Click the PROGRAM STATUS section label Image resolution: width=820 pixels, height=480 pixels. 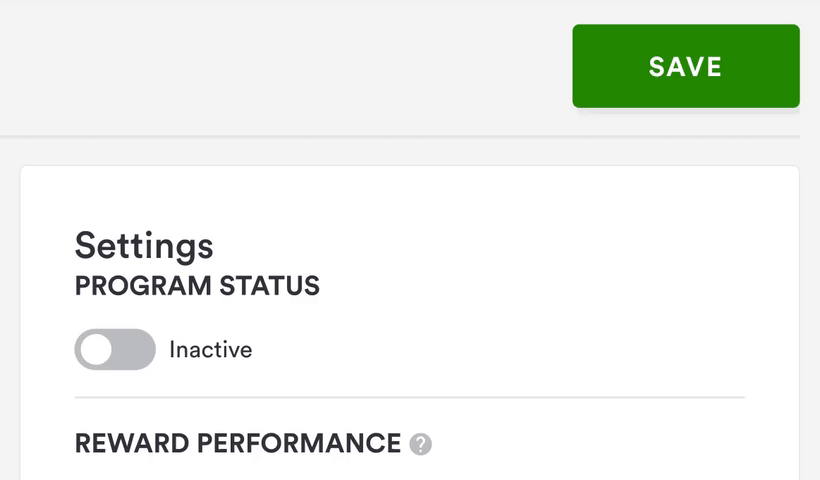(197, 286)
